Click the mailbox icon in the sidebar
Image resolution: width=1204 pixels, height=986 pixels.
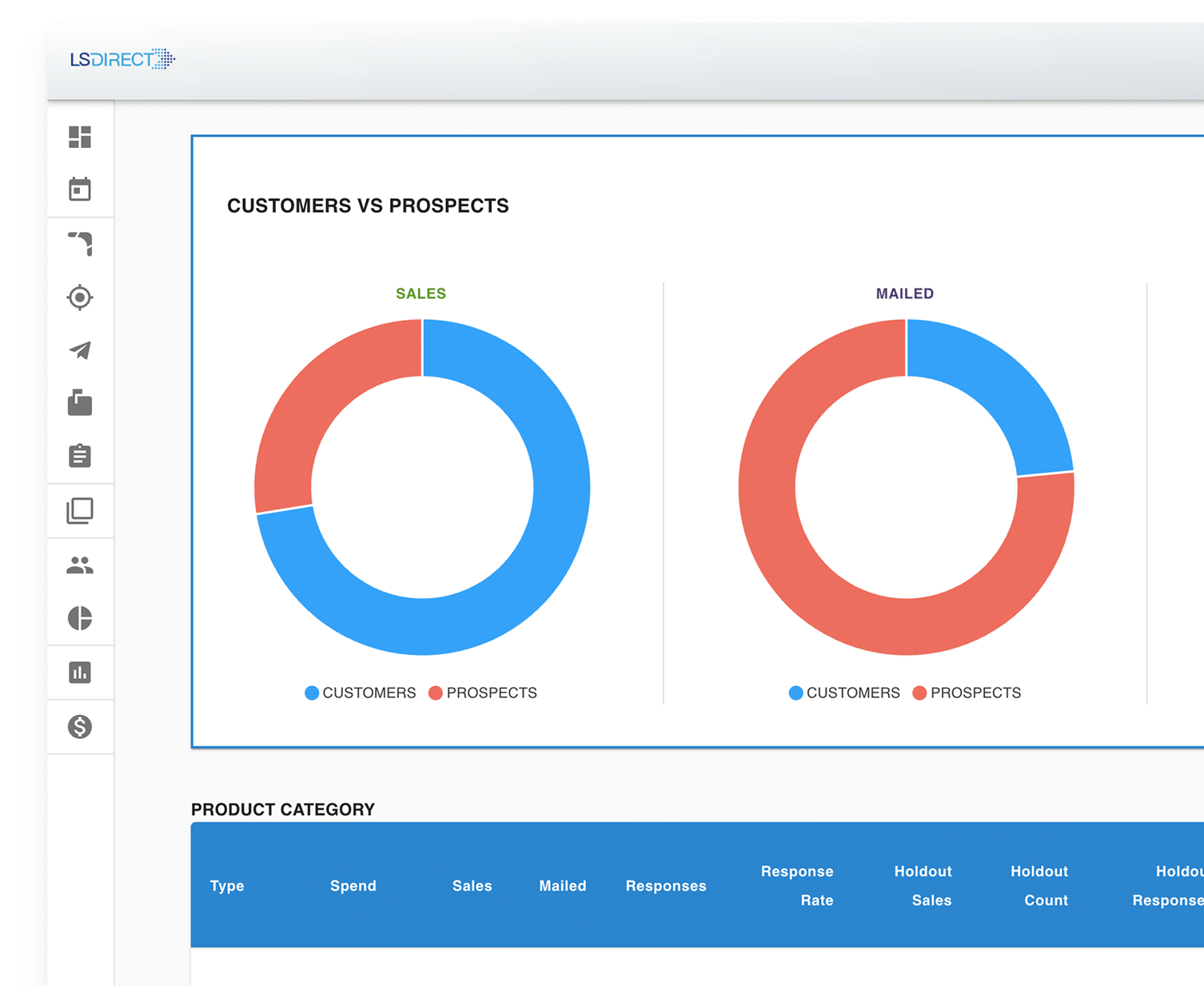click(x=80, y=404)
